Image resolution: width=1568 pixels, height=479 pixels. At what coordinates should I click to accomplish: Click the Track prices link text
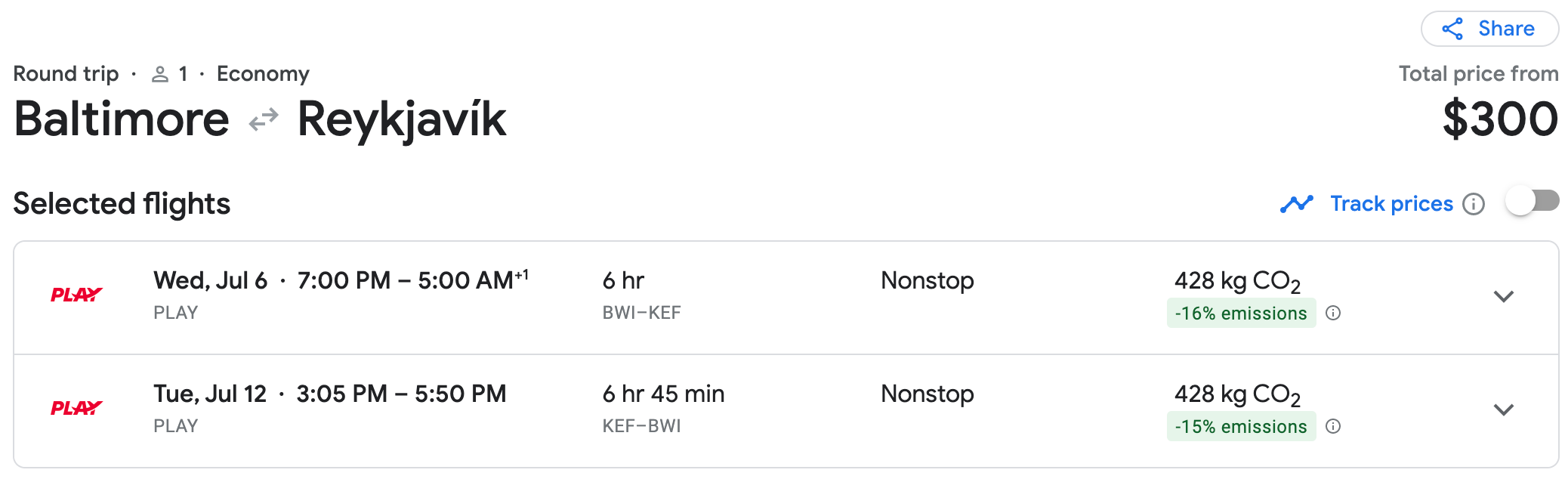[1391, 204]
